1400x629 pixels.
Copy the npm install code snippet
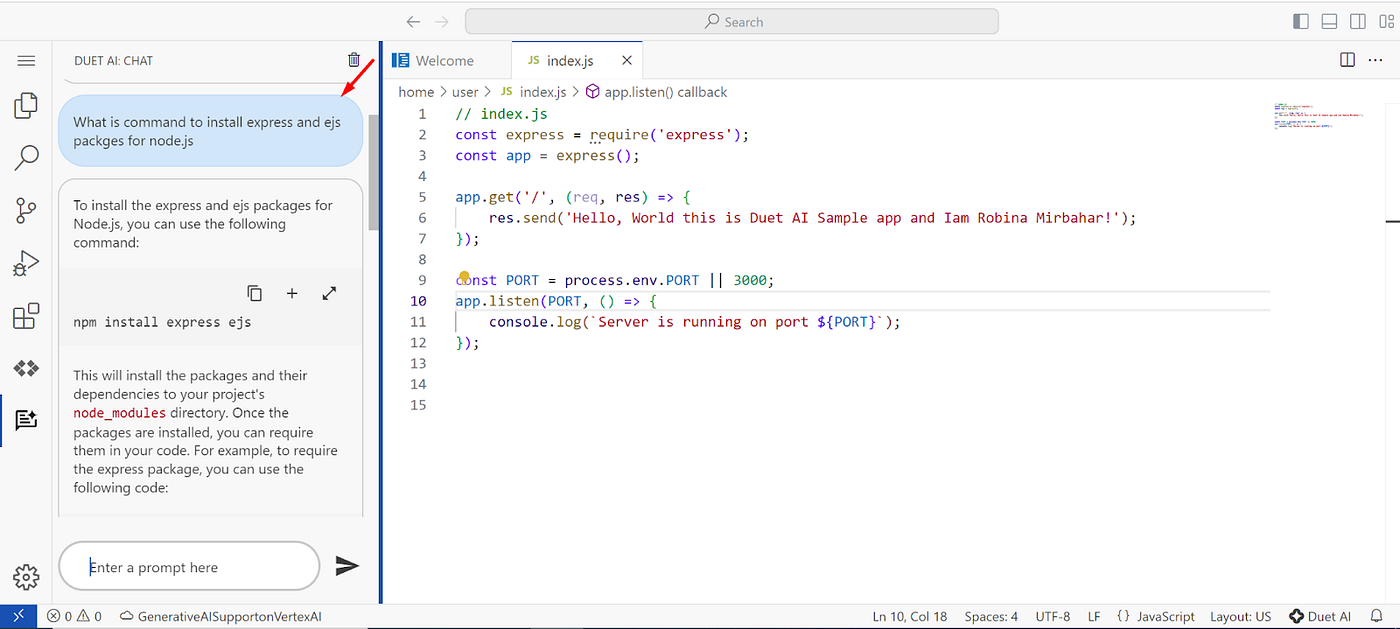[255, 293]
